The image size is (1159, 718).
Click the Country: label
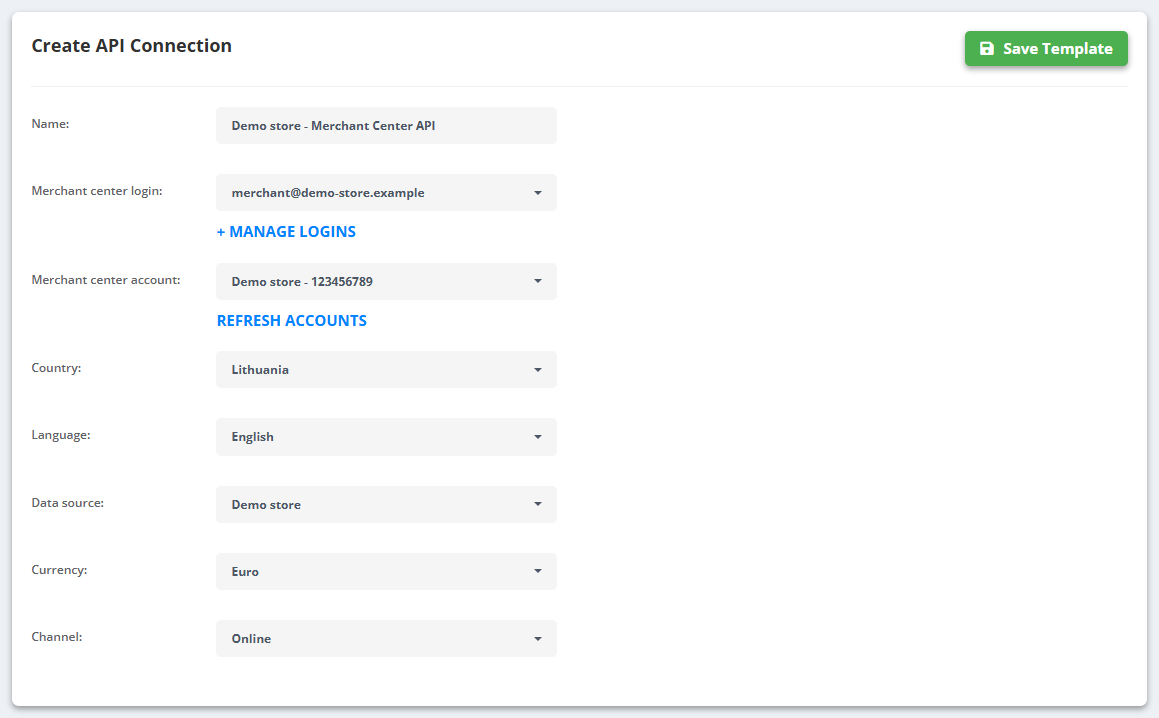pyautogui.click(x=56, y=368)
